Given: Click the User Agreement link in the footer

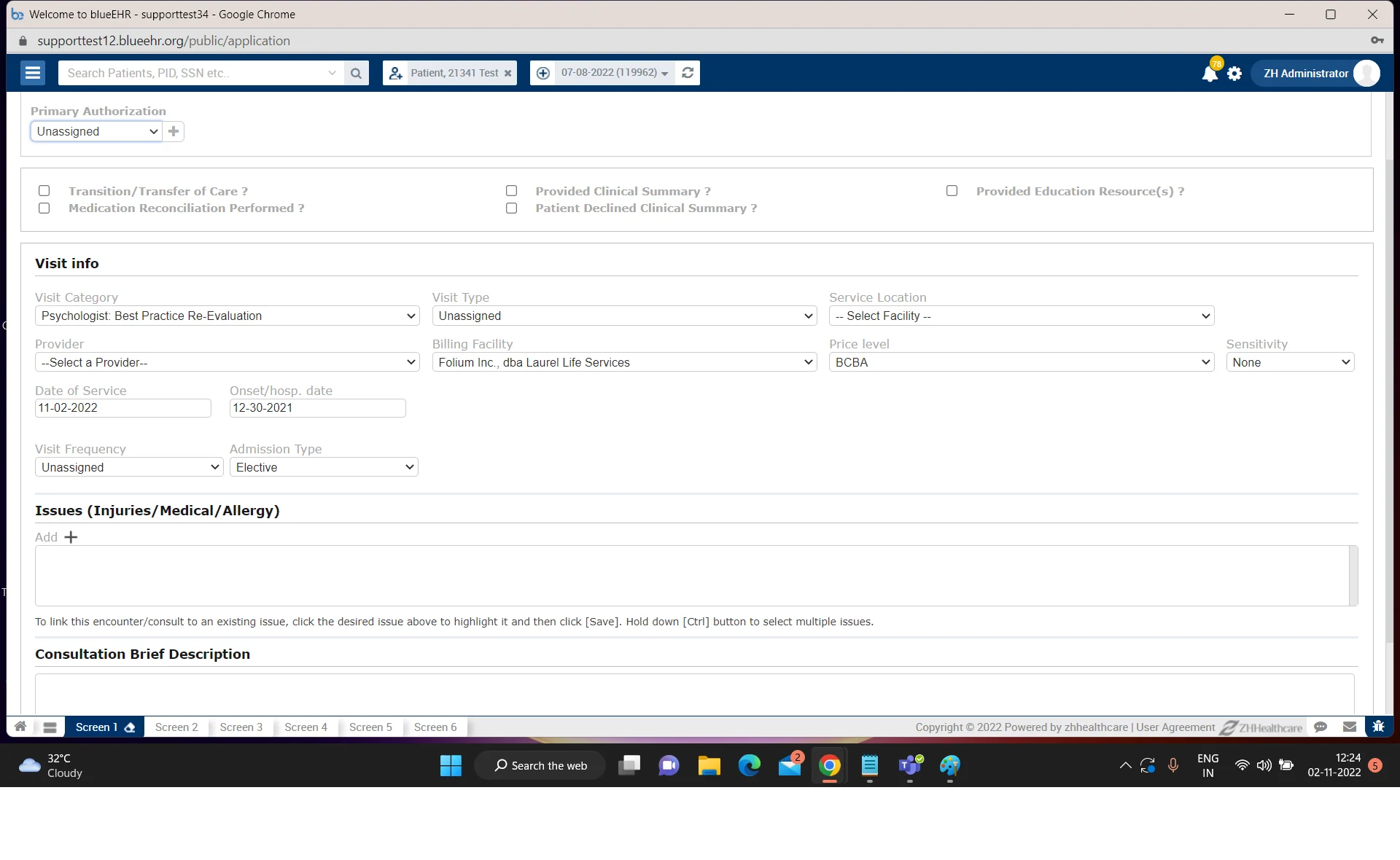Looking at the screenshot, I should tap(1174, 727).
